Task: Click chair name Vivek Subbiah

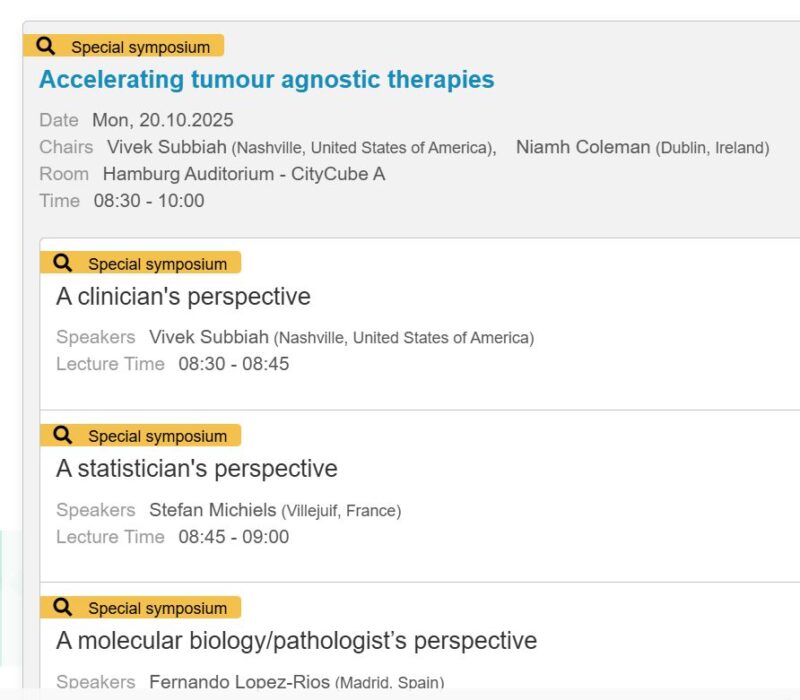Action: (167, 147)
